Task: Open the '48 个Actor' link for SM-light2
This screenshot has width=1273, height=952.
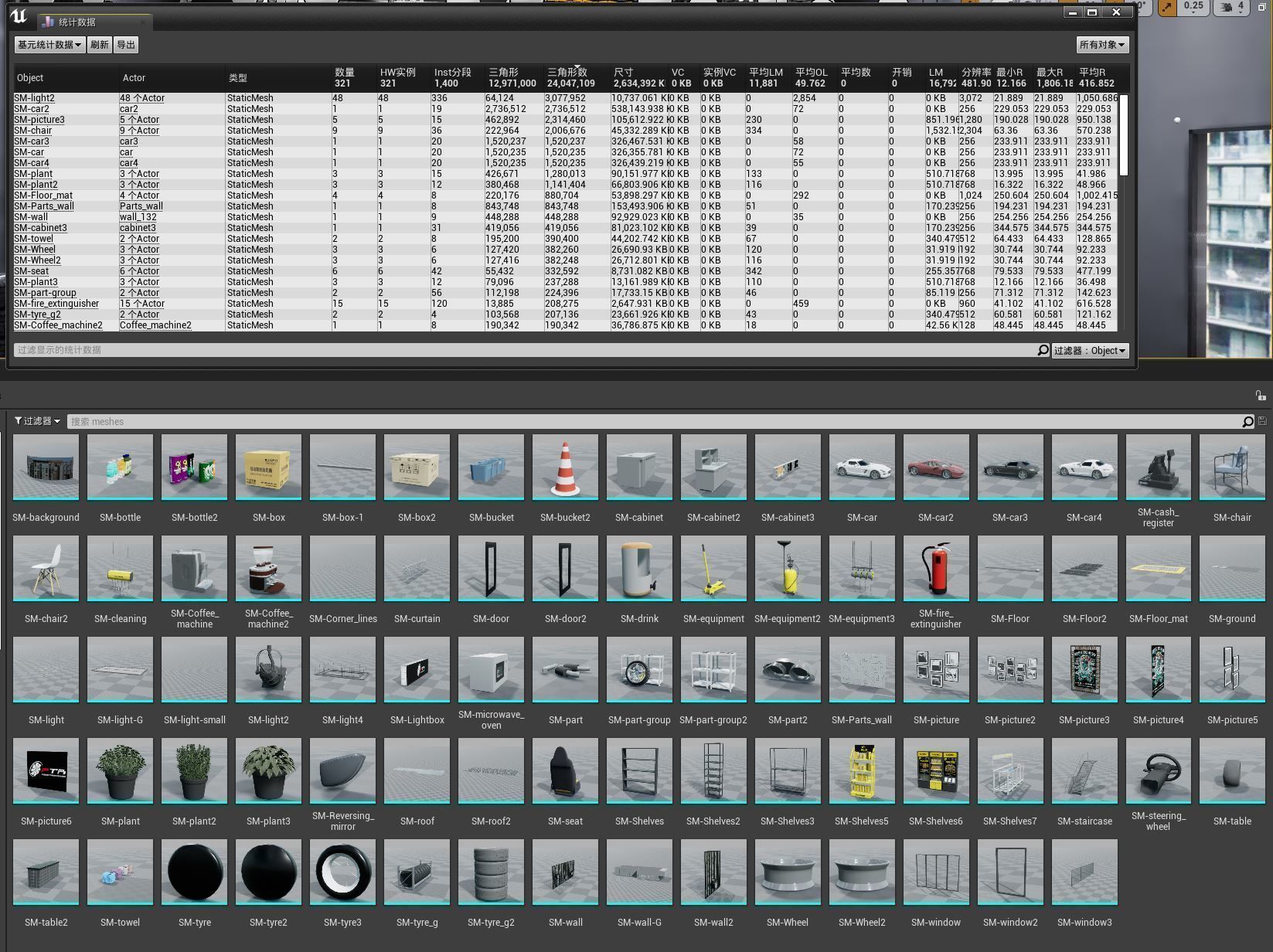Action: pos(142,98)
